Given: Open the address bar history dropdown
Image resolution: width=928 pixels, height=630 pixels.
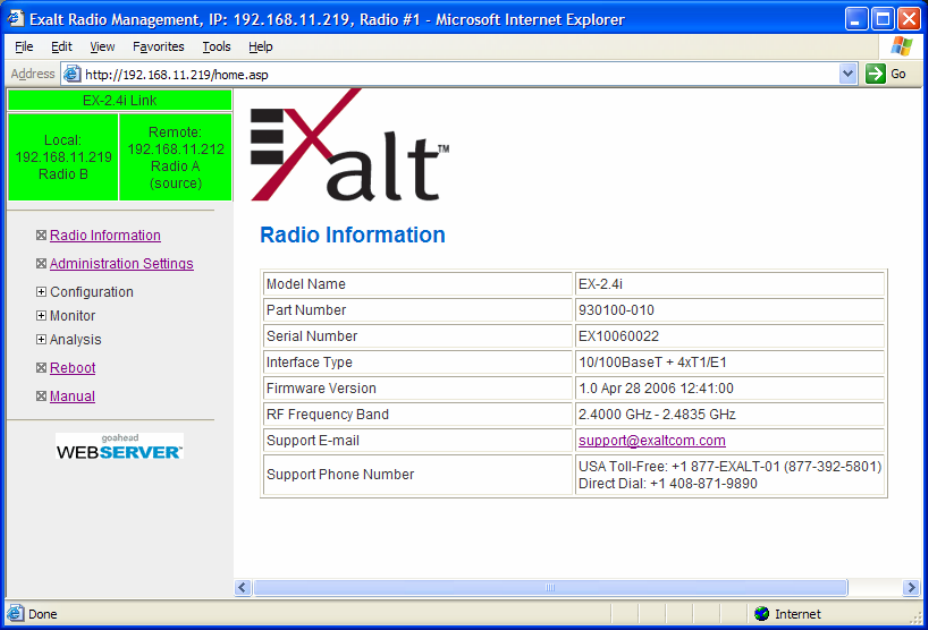Looking at the screenshot, I should pos(848,74).
